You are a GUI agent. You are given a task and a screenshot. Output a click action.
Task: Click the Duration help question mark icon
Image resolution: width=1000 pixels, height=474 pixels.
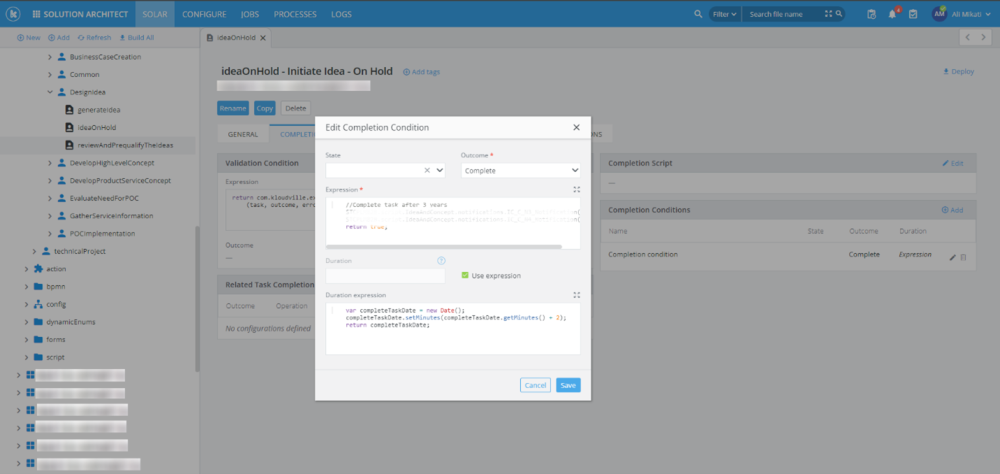[x=441, y=260]
